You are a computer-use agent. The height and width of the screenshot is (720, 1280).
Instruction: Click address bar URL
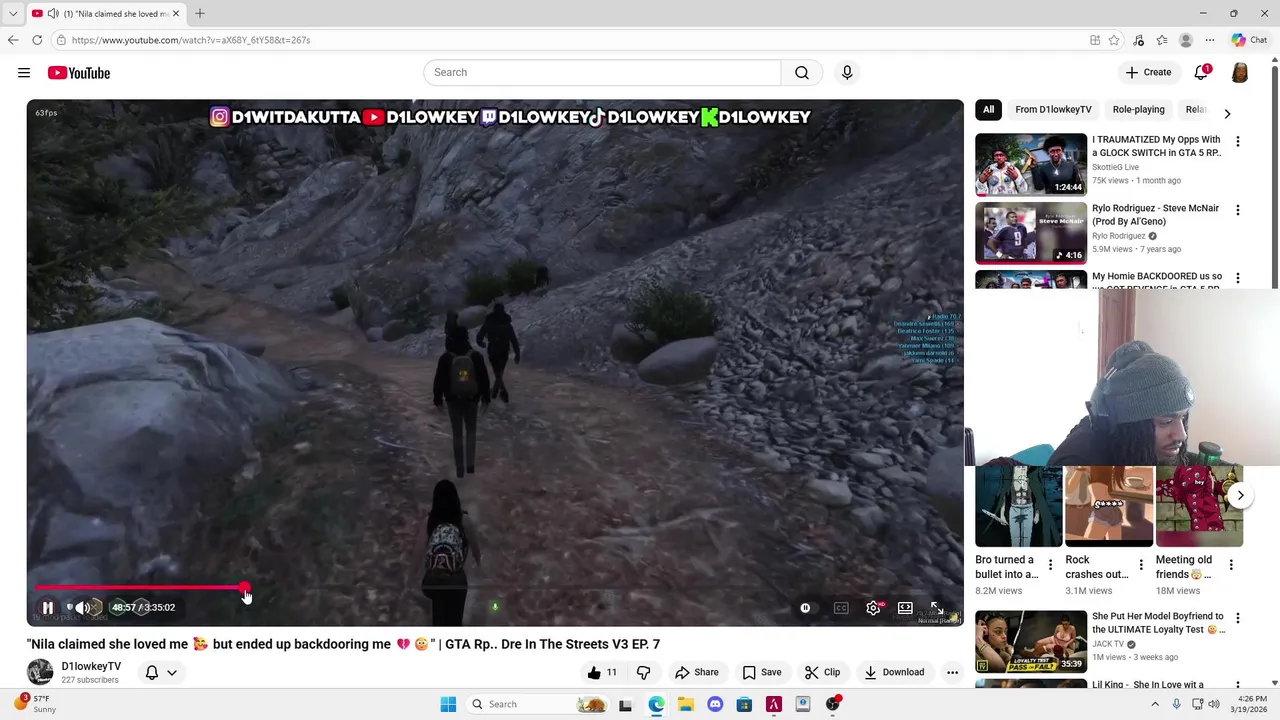pos(191,40)
